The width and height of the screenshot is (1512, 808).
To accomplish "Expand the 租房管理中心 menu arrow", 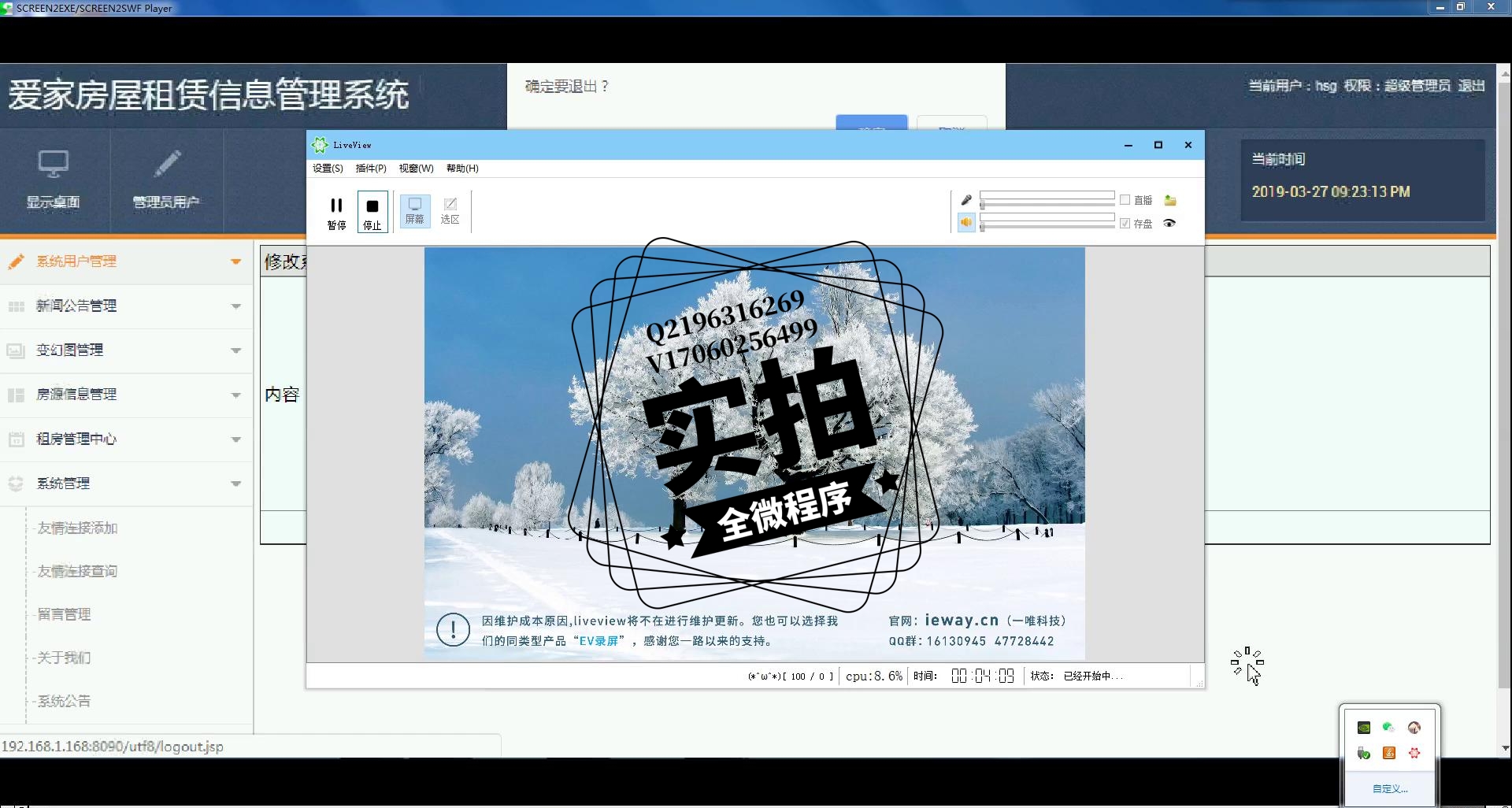I will [x=235, y=439].
